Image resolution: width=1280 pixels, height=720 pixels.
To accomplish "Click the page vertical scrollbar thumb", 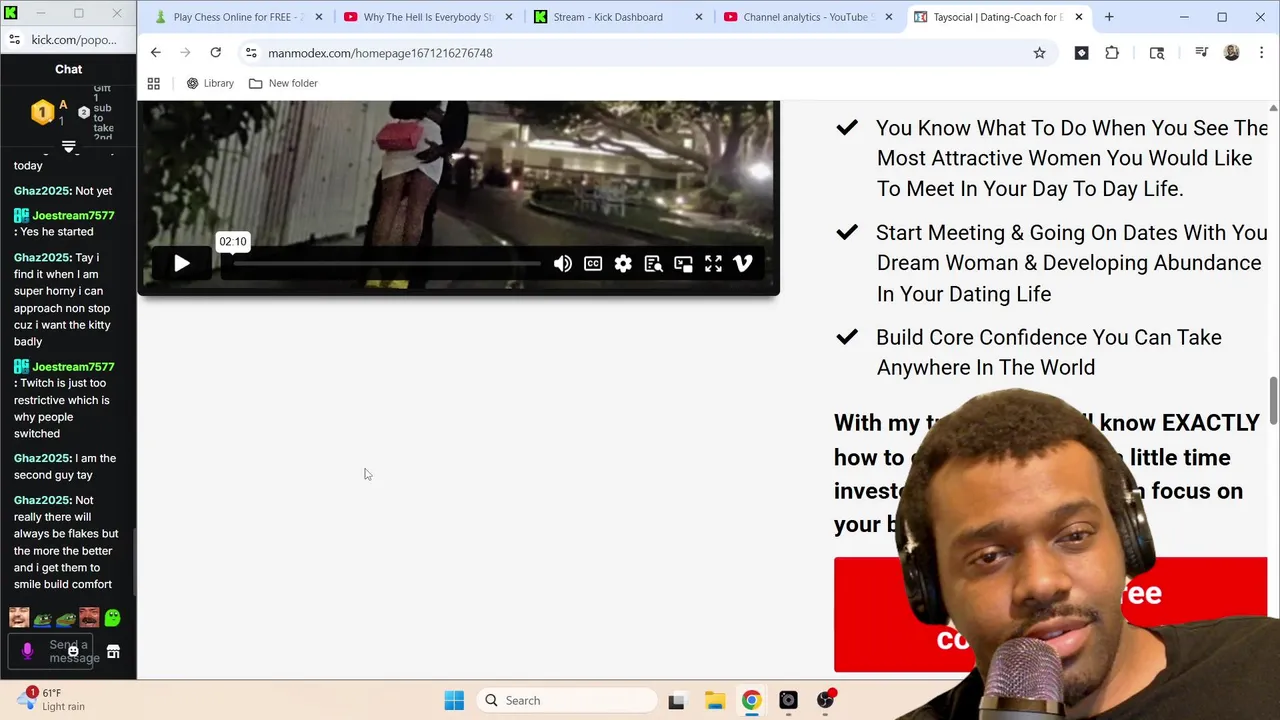I will pyautogui.click(x=1273, y=400).
